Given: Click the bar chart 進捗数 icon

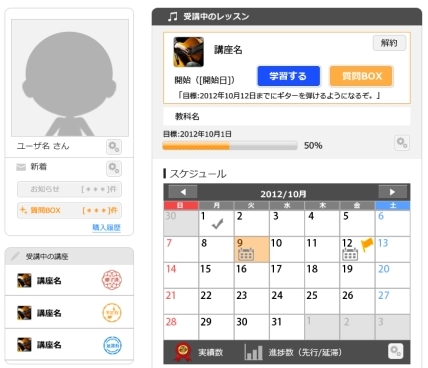Looking at the screenshot, I should [253, 352].
